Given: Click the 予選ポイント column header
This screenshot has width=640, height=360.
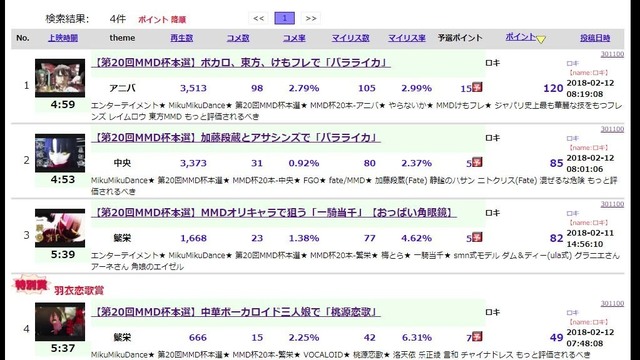Looking at the screenshot, I should [460, 38].
